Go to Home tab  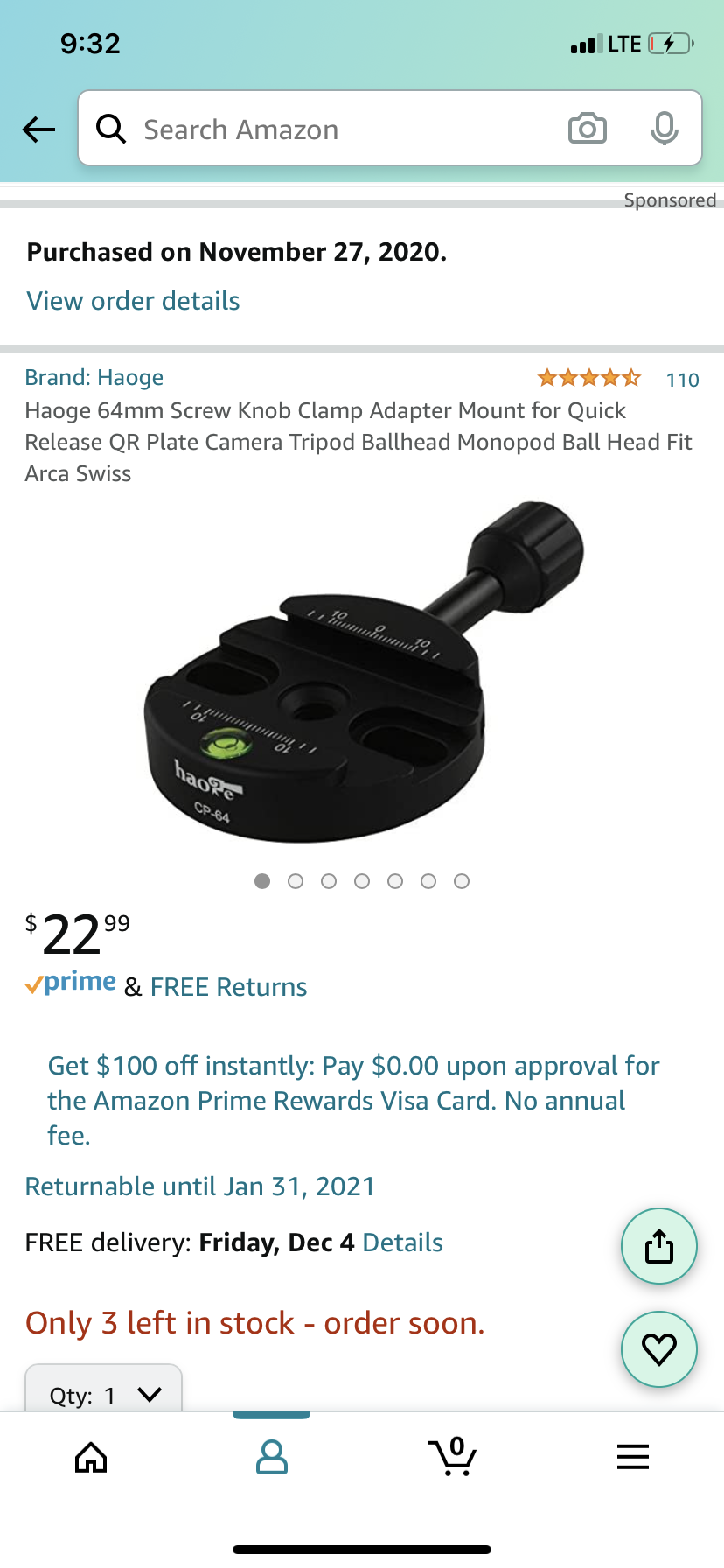click(91, 1457)
